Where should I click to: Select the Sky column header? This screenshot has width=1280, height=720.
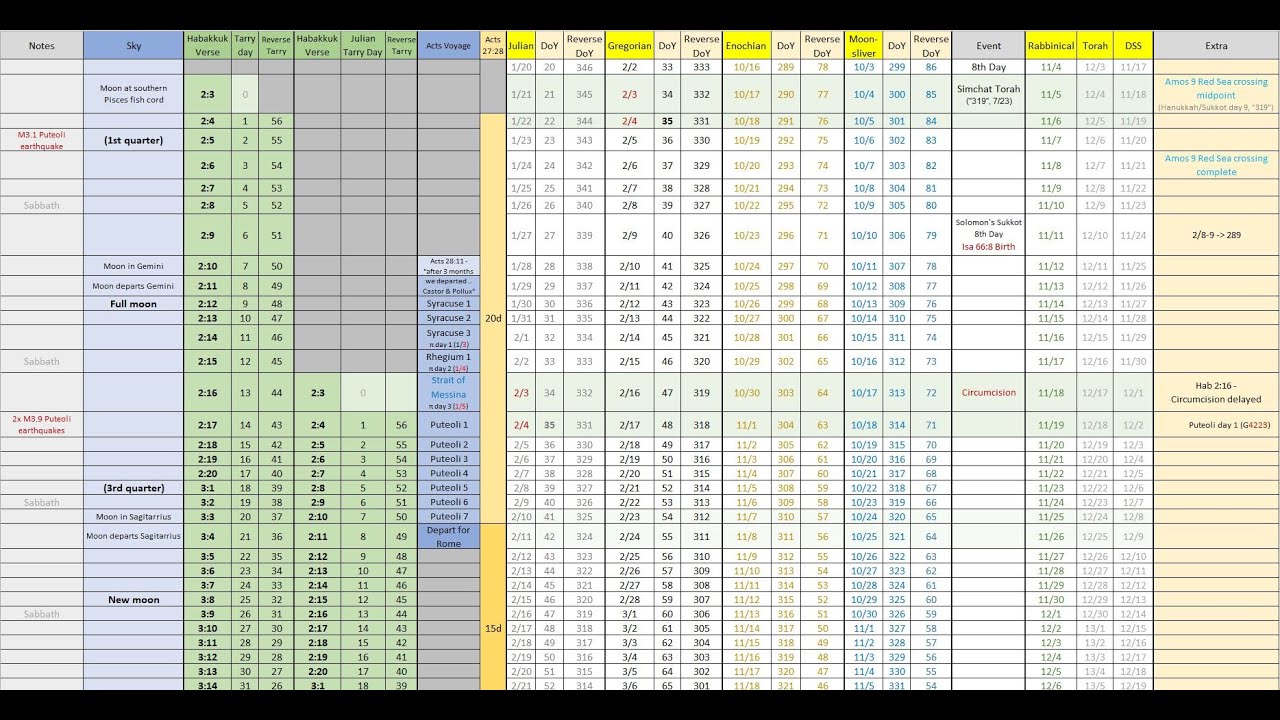pyautogui.click(x=134, y=46)
